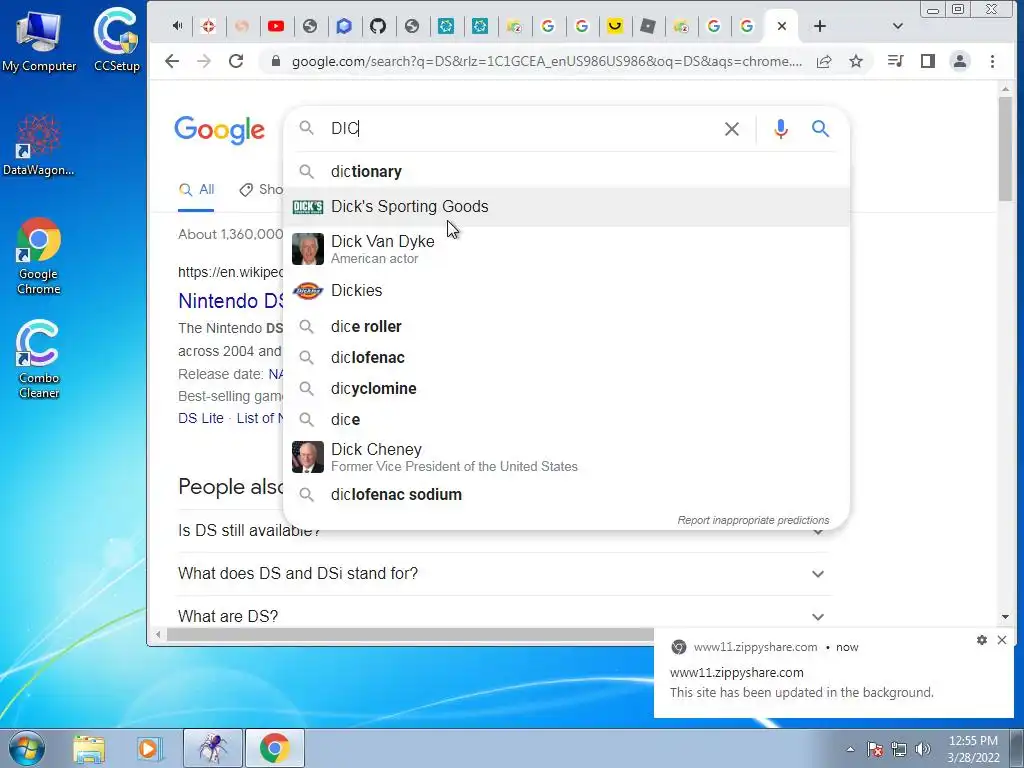The image size is (1024, 768).
Task: Select the 'diclofenac' suggestion
Action: point(566,358)
